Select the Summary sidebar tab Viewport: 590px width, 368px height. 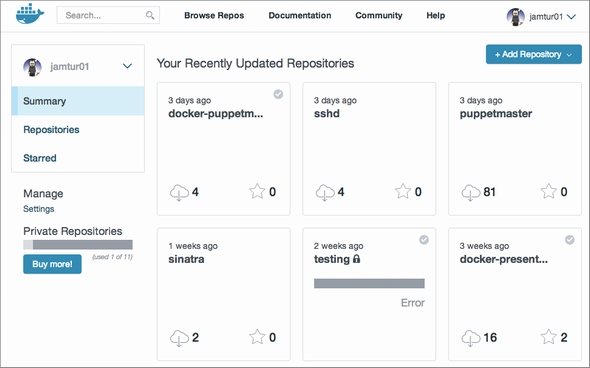(78, 101)
